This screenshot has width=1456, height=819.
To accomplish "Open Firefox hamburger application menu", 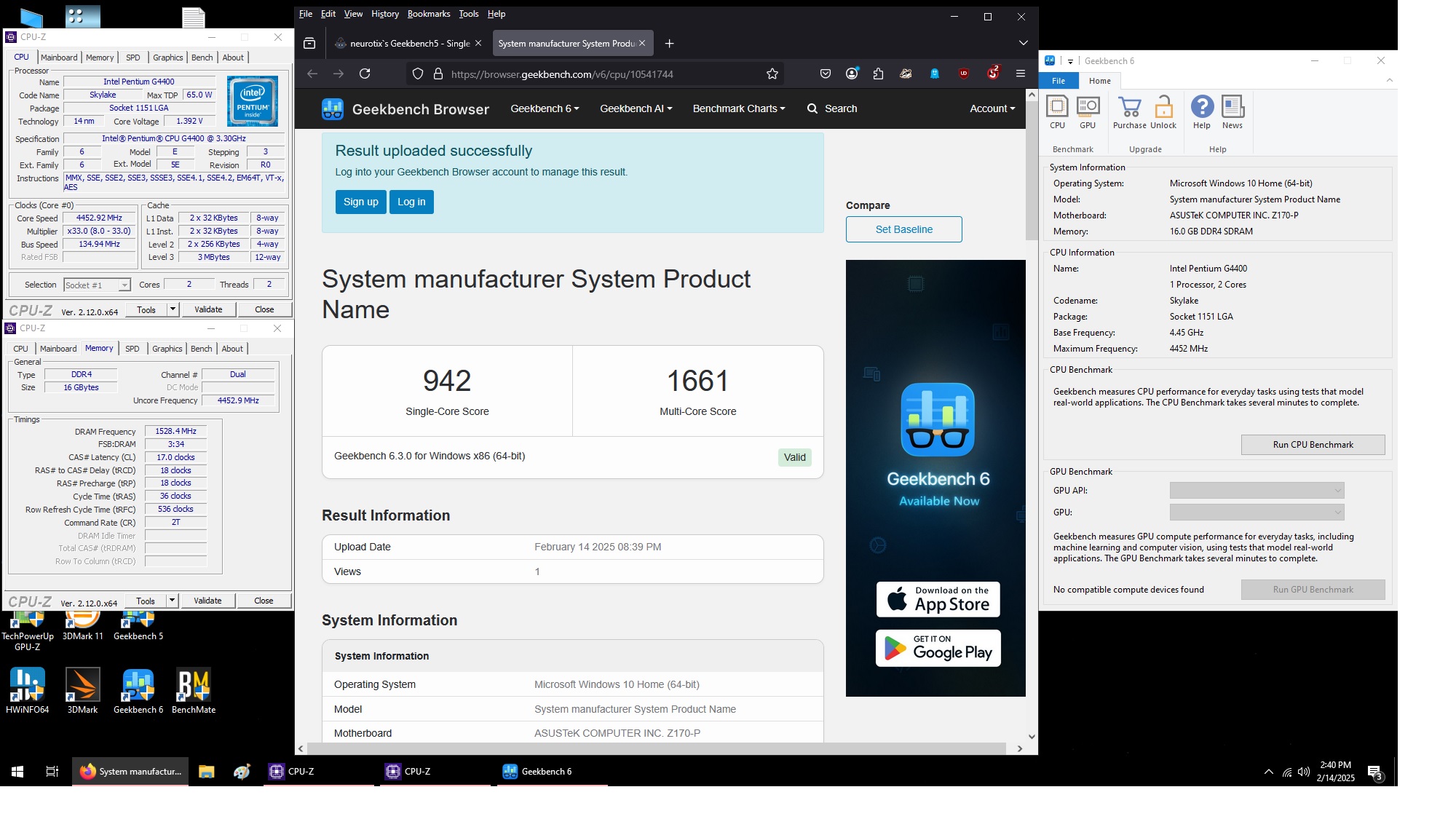I will coord(1021,74).
